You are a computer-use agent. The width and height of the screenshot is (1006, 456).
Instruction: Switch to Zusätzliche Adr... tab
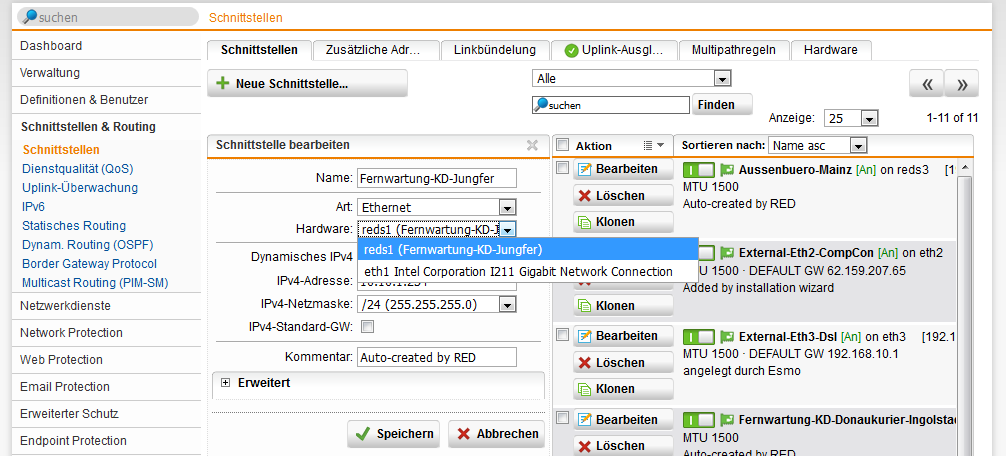click(376, 50)
